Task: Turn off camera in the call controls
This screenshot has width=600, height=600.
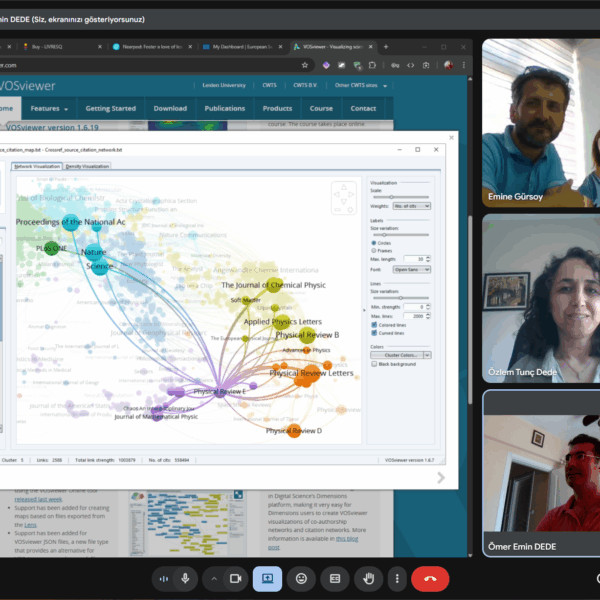Action: [x=236, y=578]
